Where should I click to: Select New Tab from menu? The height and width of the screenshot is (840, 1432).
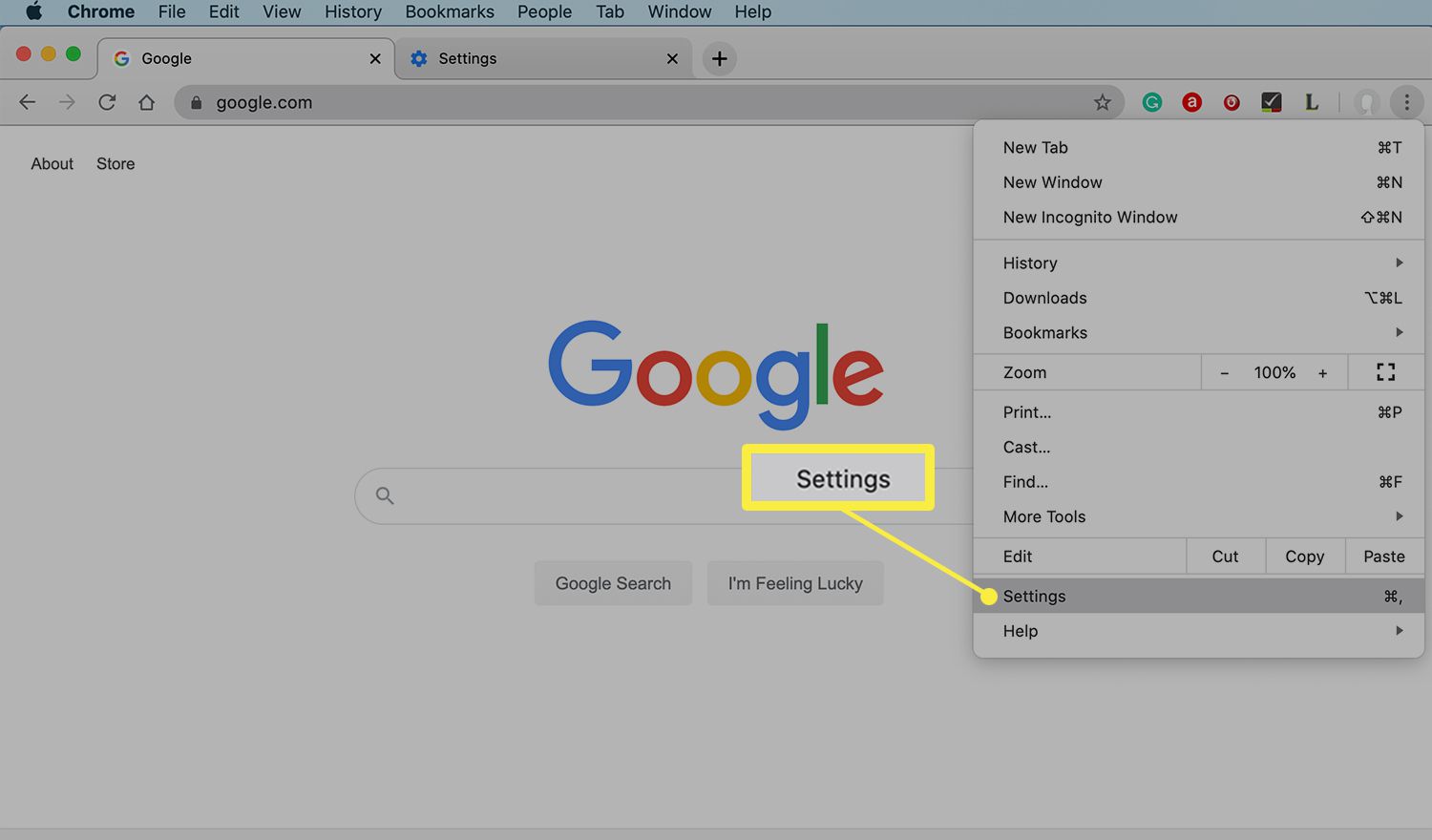tap(1198, 147)
